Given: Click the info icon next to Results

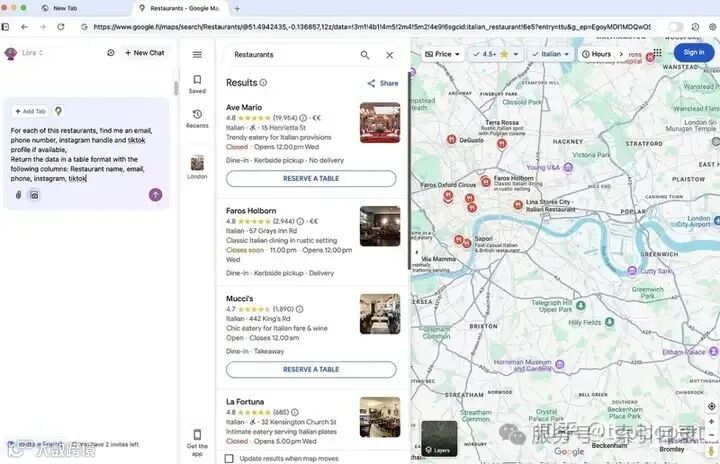Looking at the screenshot, I should [x=263, y=83].
